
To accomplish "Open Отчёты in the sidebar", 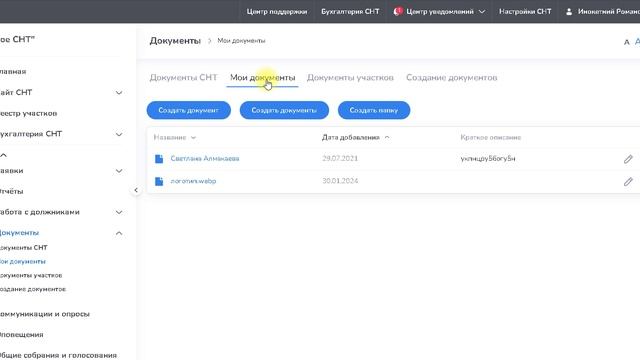I will (11, 191).
